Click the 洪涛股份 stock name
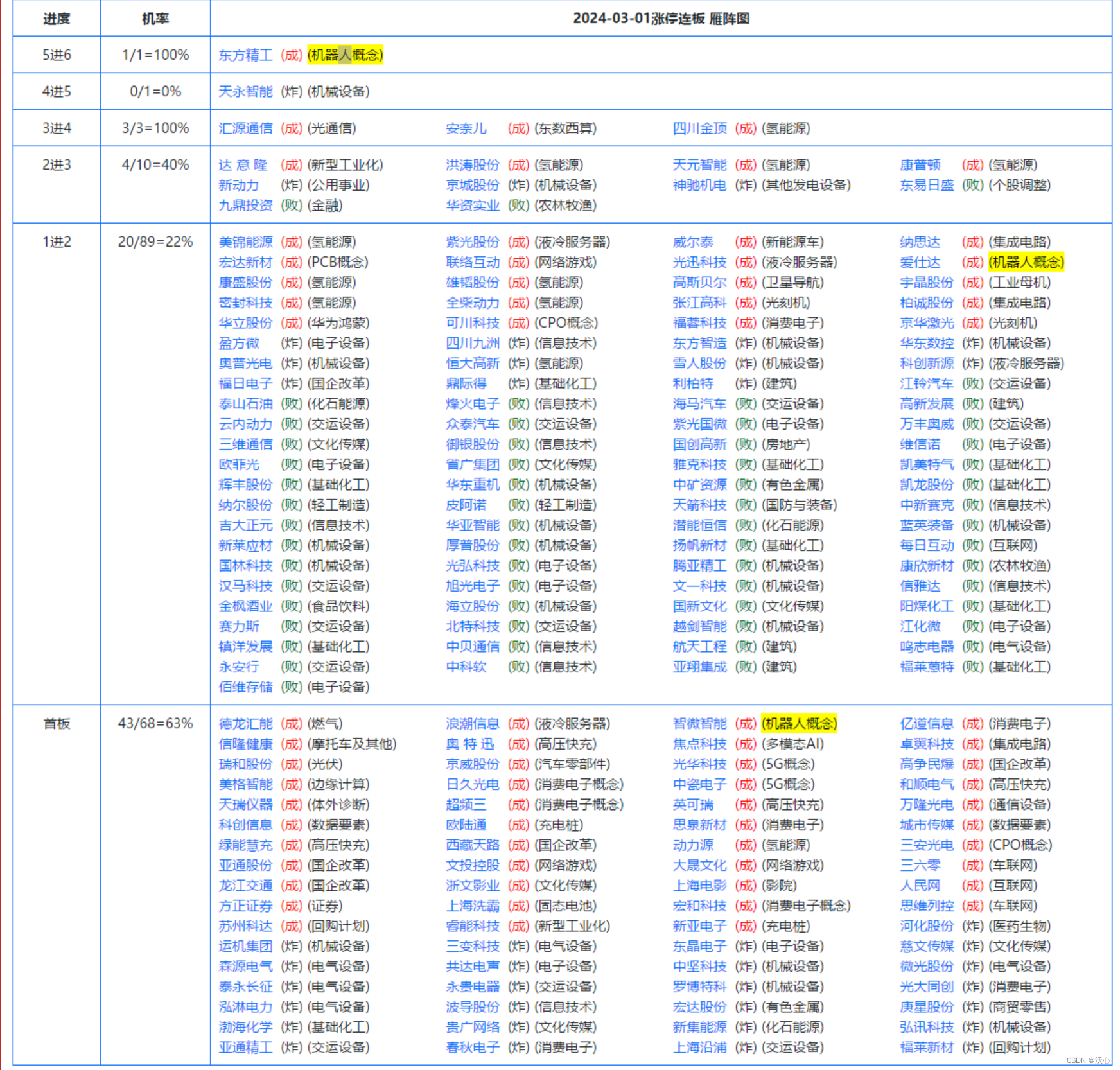Screen dimensions: 1120x1070 point(473,165)
